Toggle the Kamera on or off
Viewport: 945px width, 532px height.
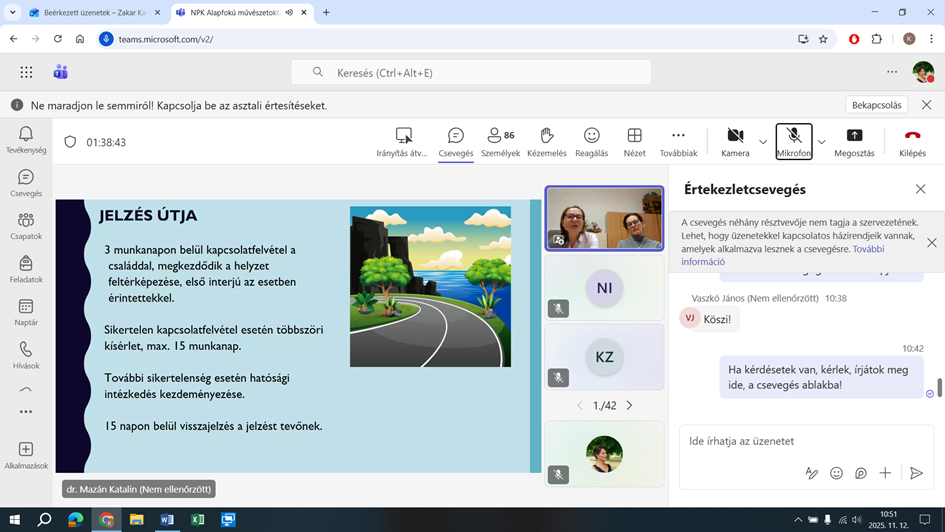click(735, 141)
